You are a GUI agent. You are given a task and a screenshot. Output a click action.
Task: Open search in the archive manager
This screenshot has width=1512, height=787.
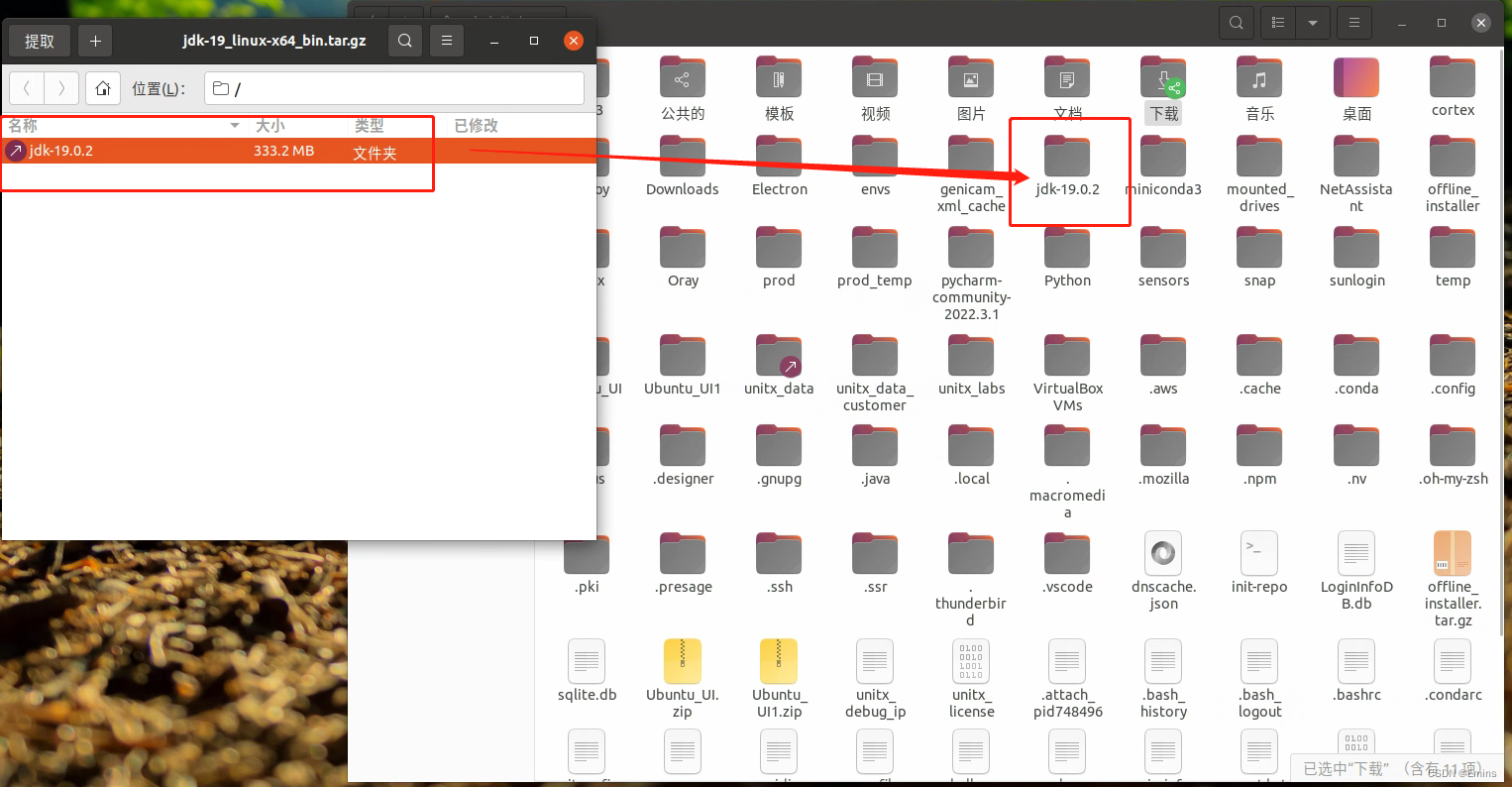(x=404, y=41)
